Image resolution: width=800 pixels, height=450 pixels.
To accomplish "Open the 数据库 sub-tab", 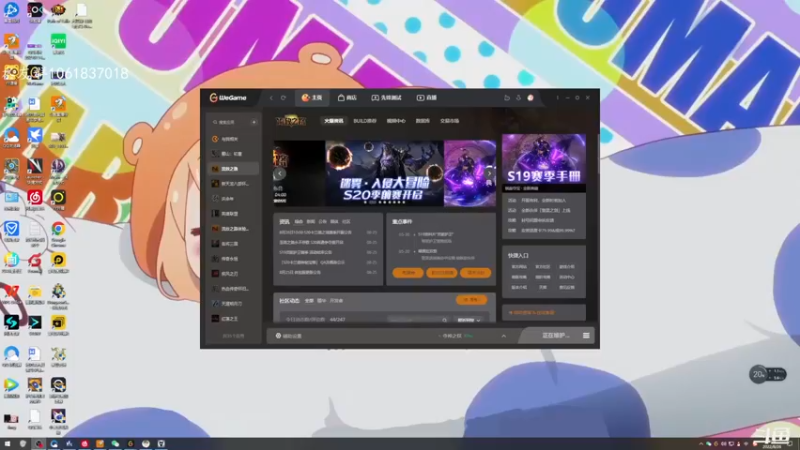I will (x=422, y=121).
